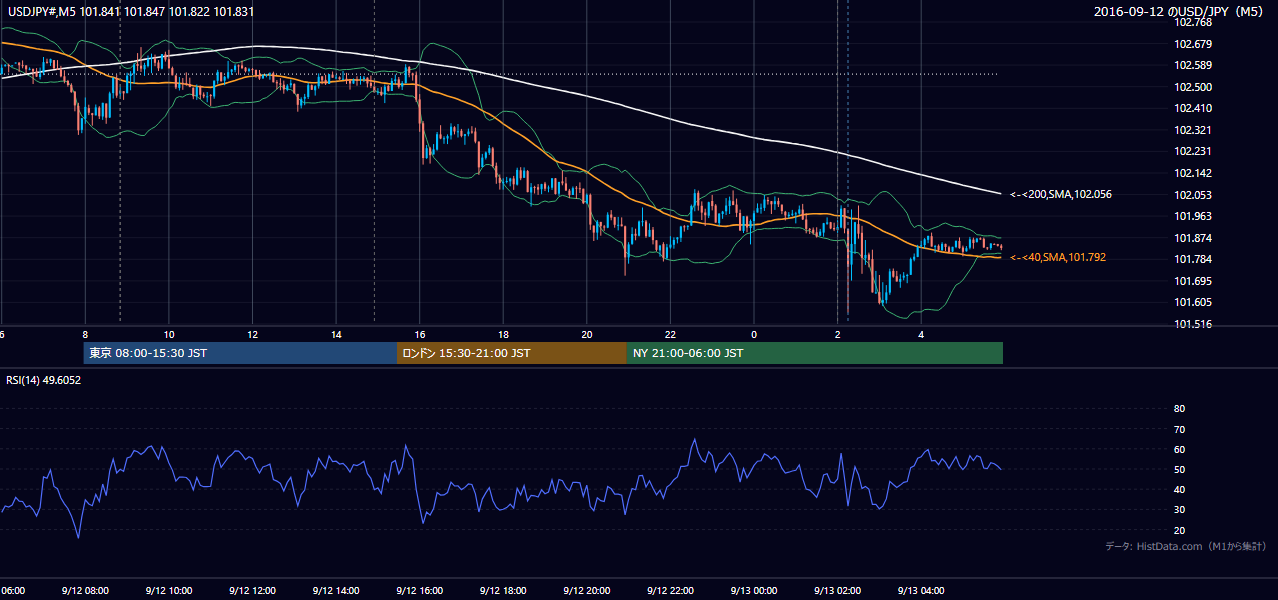The width and height of the screenshot is (1278, 600).
Task: Click the RSI 60 level label
Action: 1179,449
